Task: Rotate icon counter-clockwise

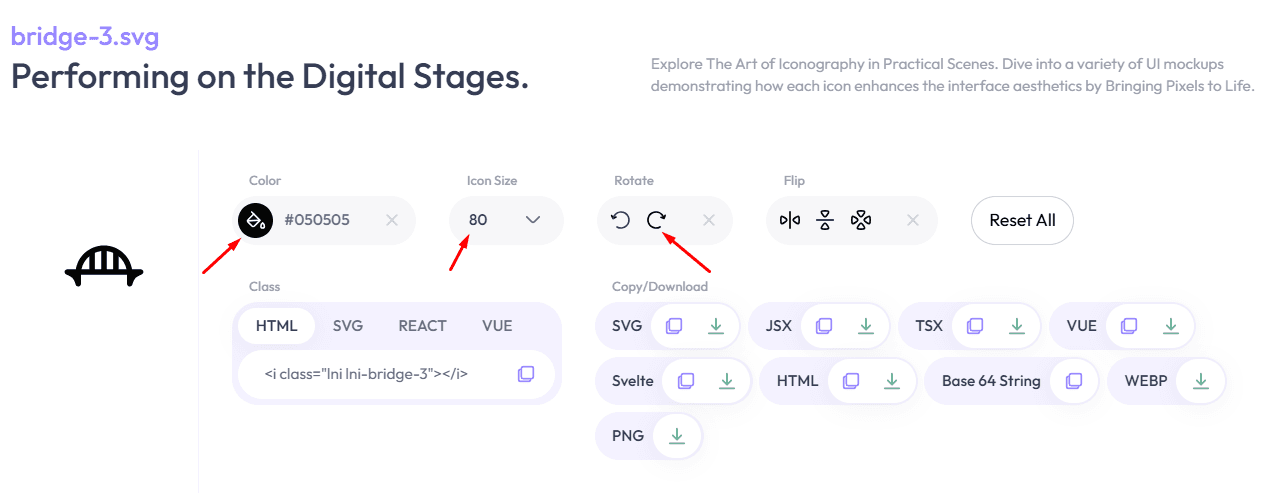Action: pos(621,220)
